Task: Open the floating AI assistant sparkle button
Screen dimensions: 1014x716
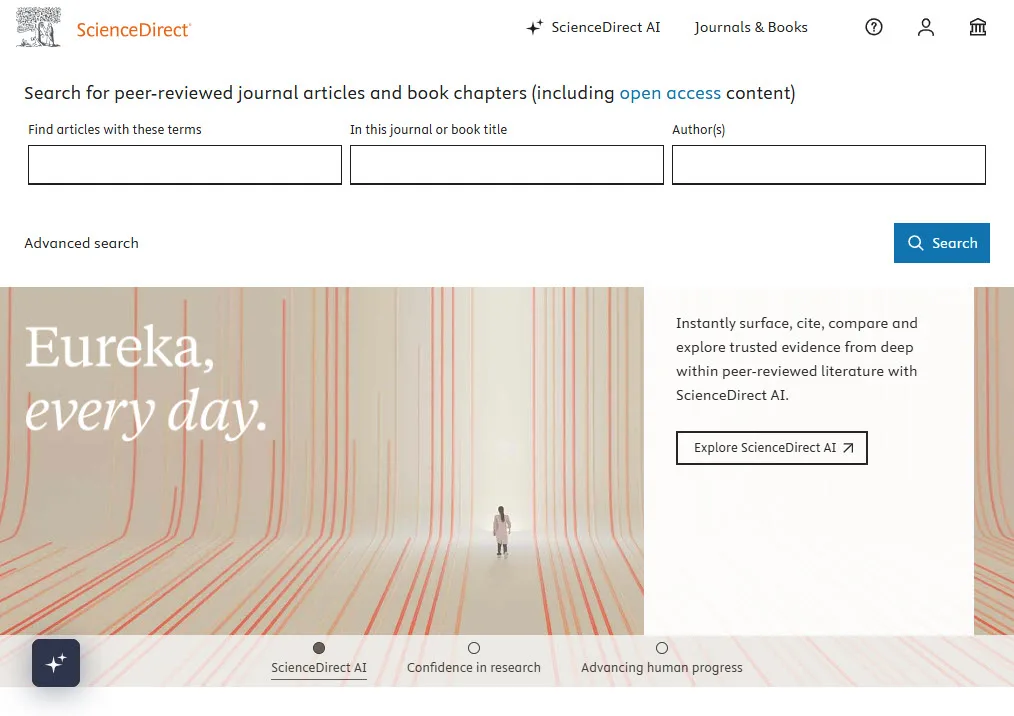Action: tap(55, 662)
